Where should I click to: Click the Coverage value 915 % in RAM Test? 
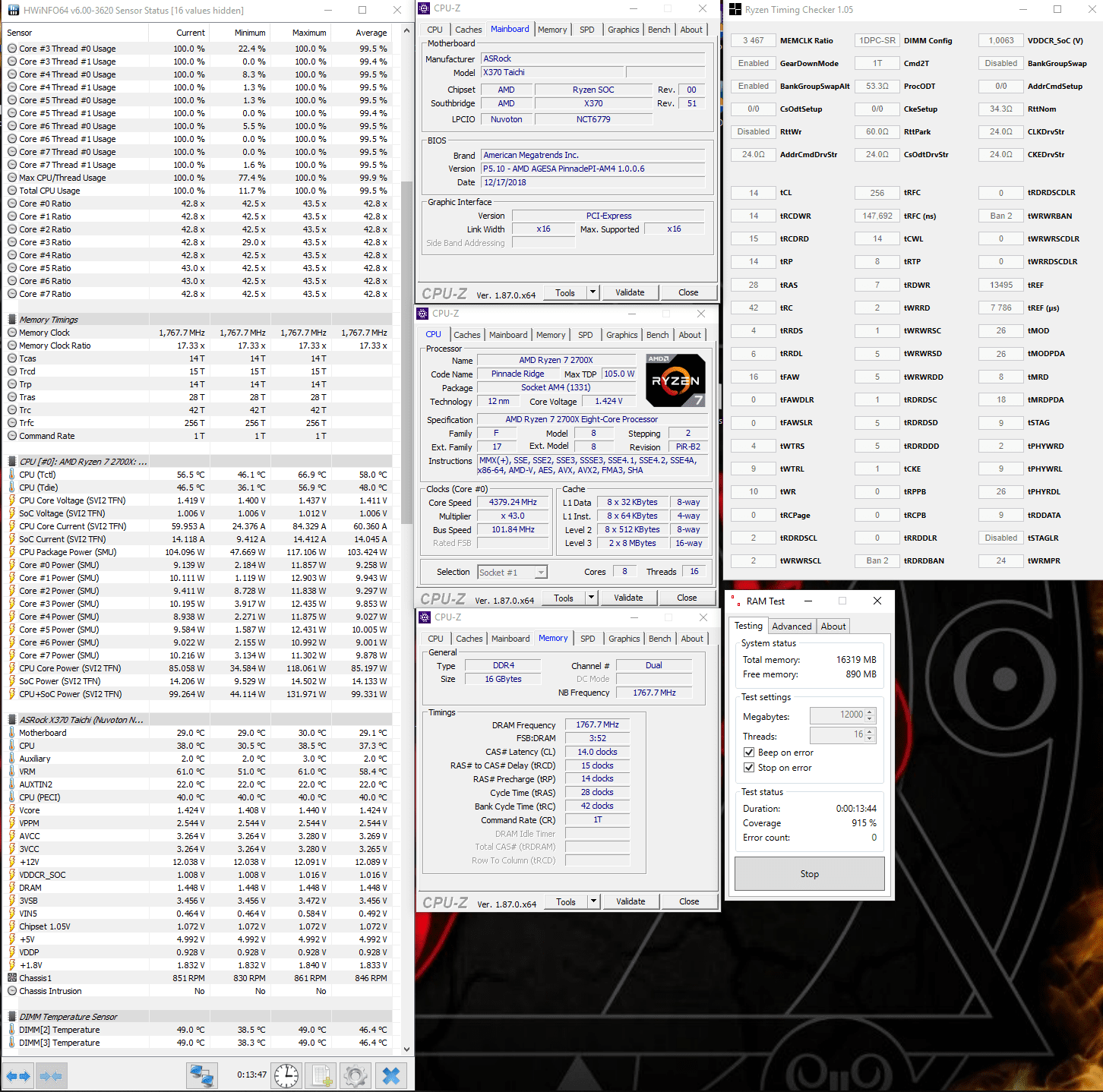(x=864, y=823)
